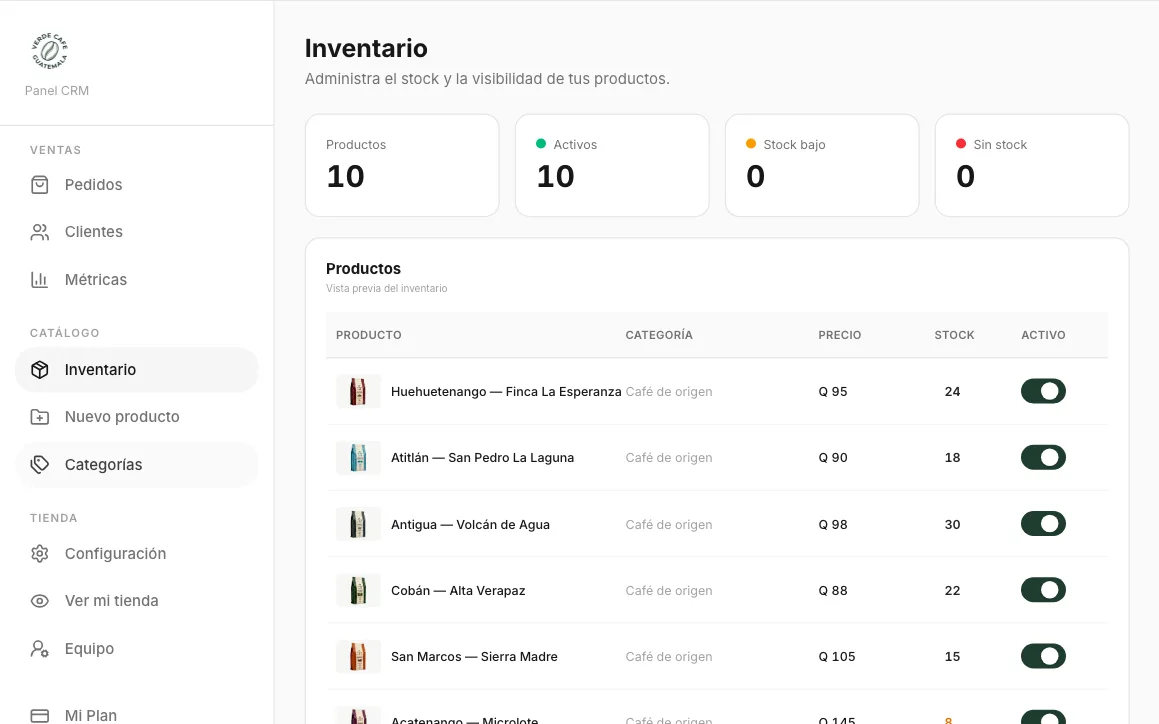Click product name San Marcos — Sierra Madre

[475, 657]
